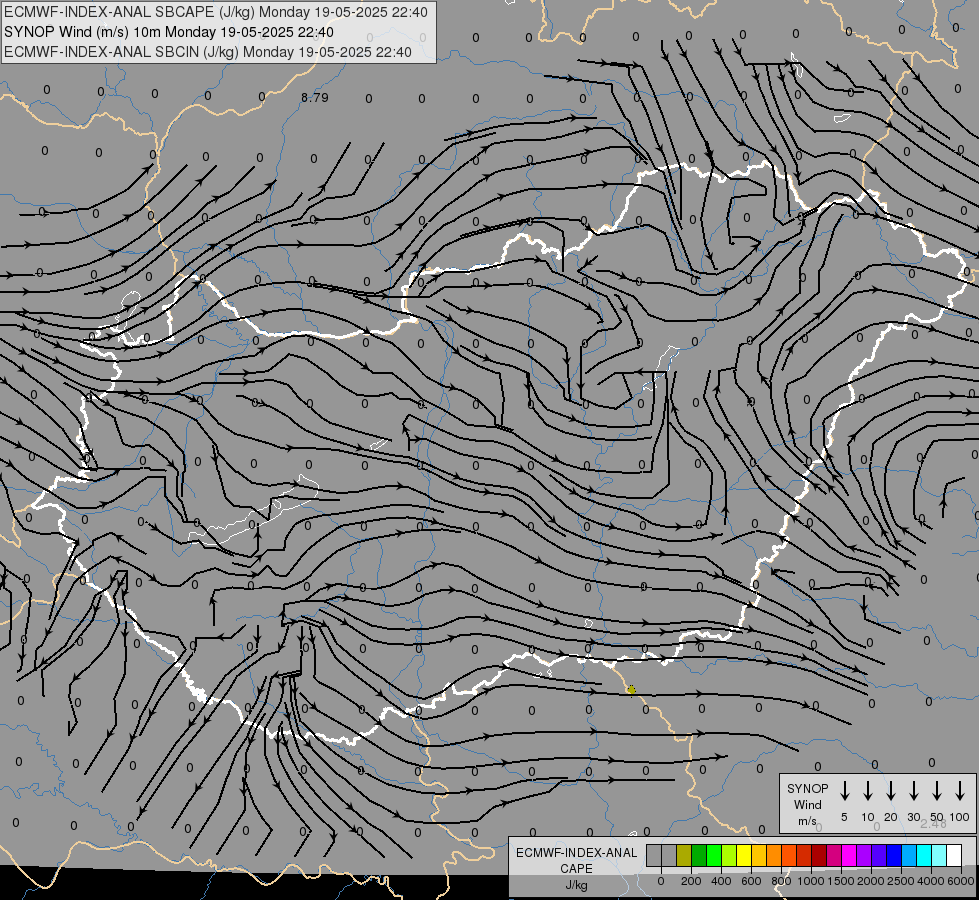Click the 100 m/s wind arrow in legend
The width and height of the screenshot is (979, 900).
960,791
